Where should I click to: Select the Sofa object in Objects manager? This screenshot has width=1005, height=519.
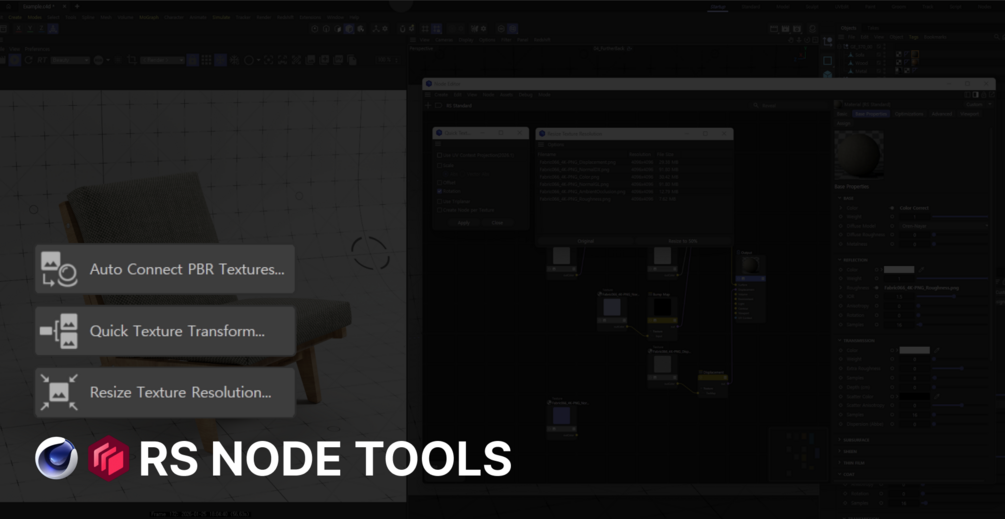(x=860, y=55)
